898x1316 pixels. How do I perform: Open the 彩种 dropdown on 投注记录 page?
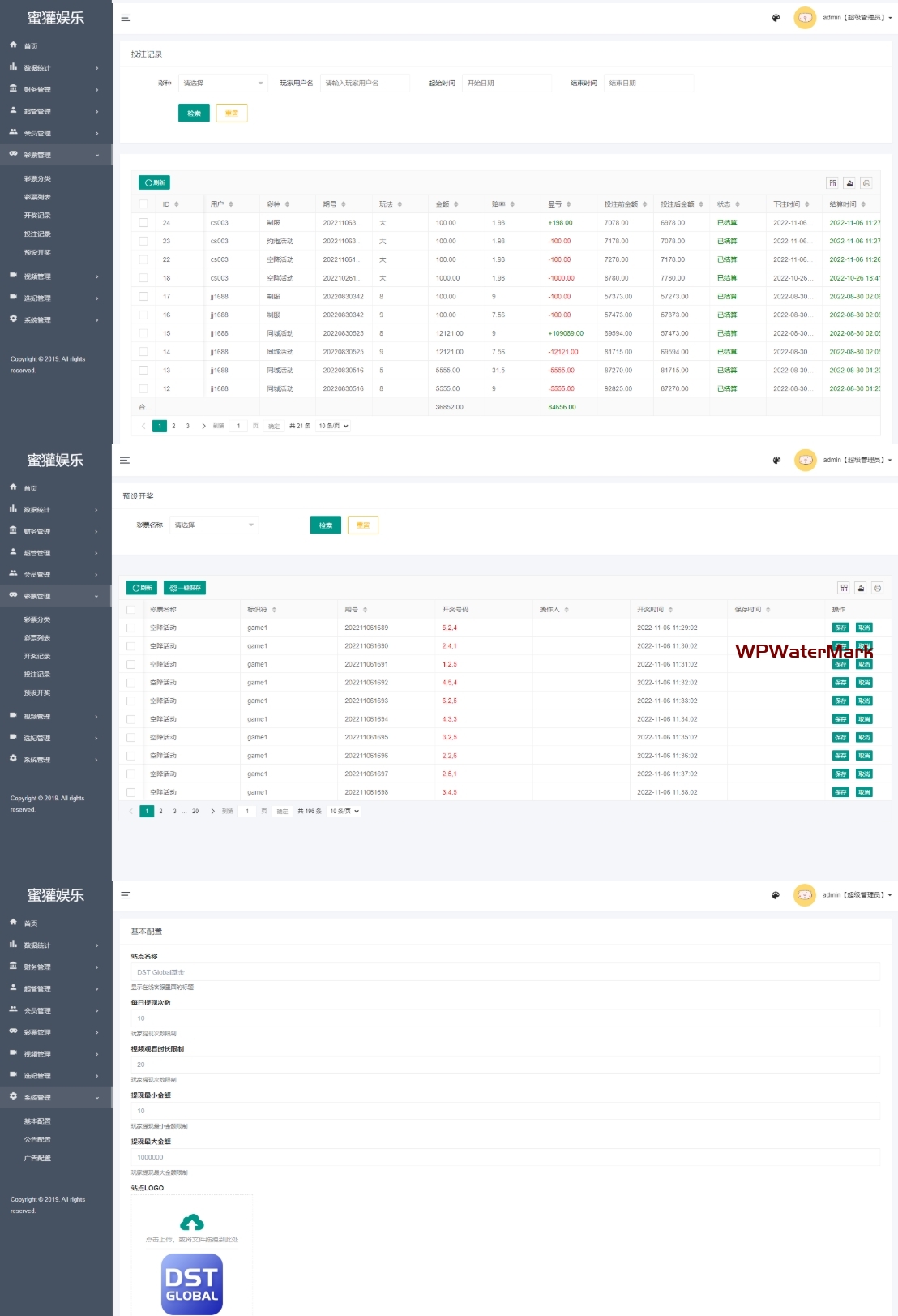tap(223, 84)
